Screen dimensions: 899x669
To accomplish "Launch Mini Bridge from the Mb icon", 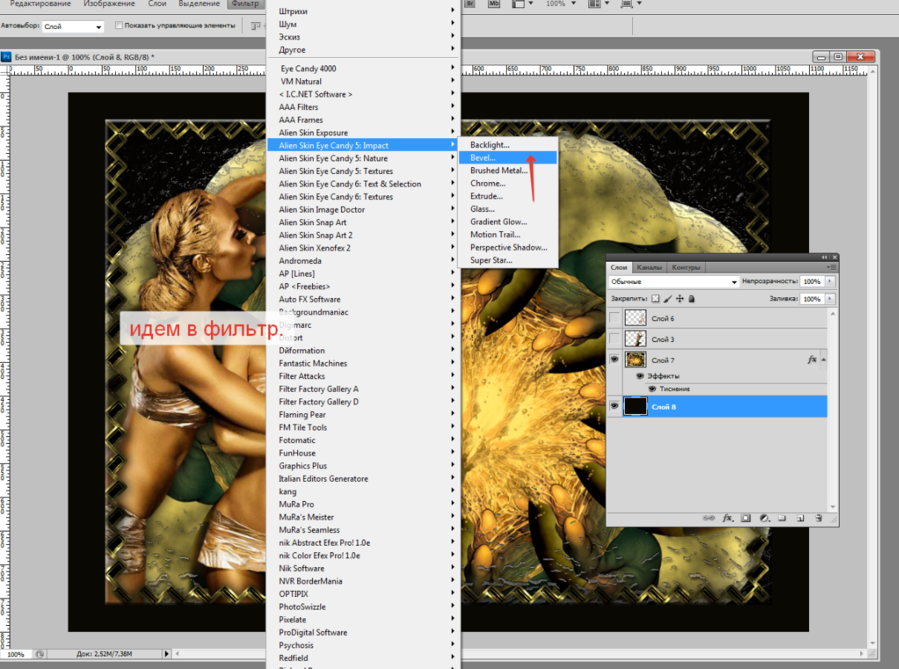I will (493, 3).
